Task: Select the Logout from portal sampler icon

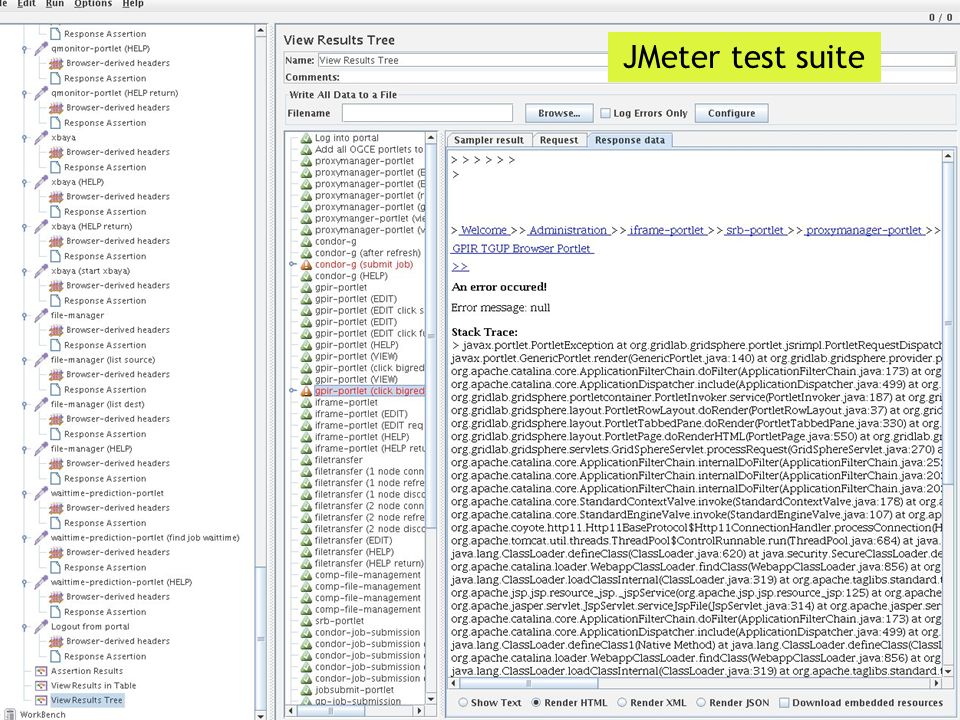Action: (x=41, y=627)
